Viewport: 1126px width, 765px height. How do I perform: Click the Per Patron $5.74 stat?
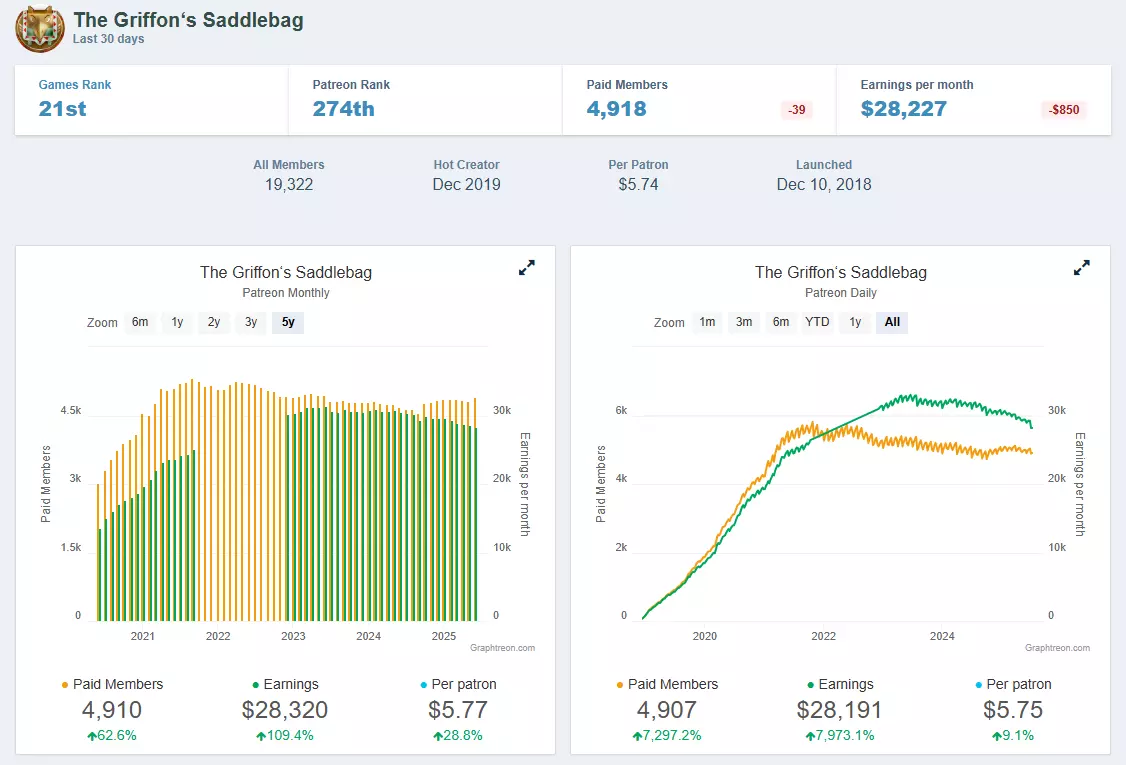pos(638,175)
